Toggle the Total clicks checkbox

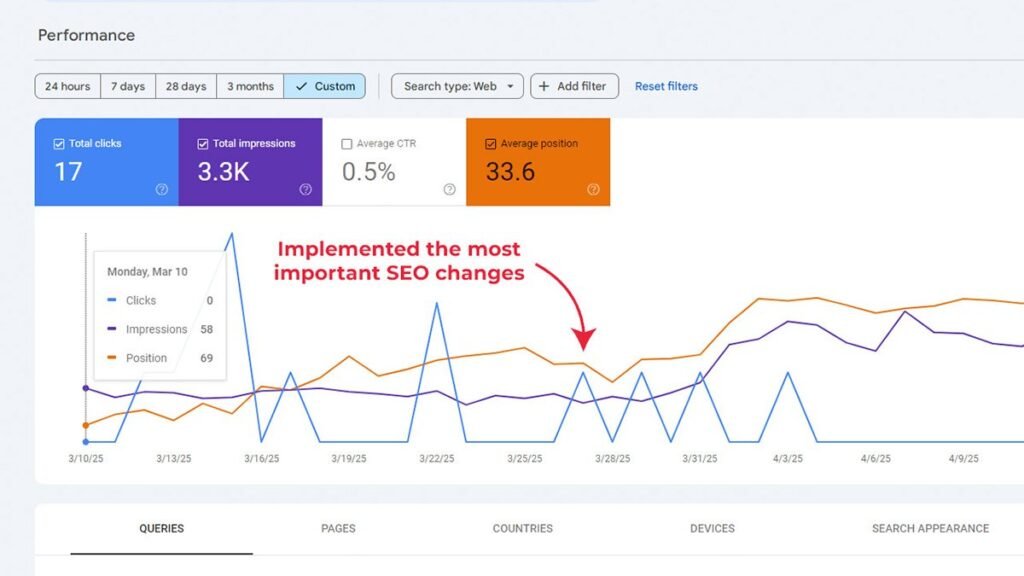click(59, 144)
